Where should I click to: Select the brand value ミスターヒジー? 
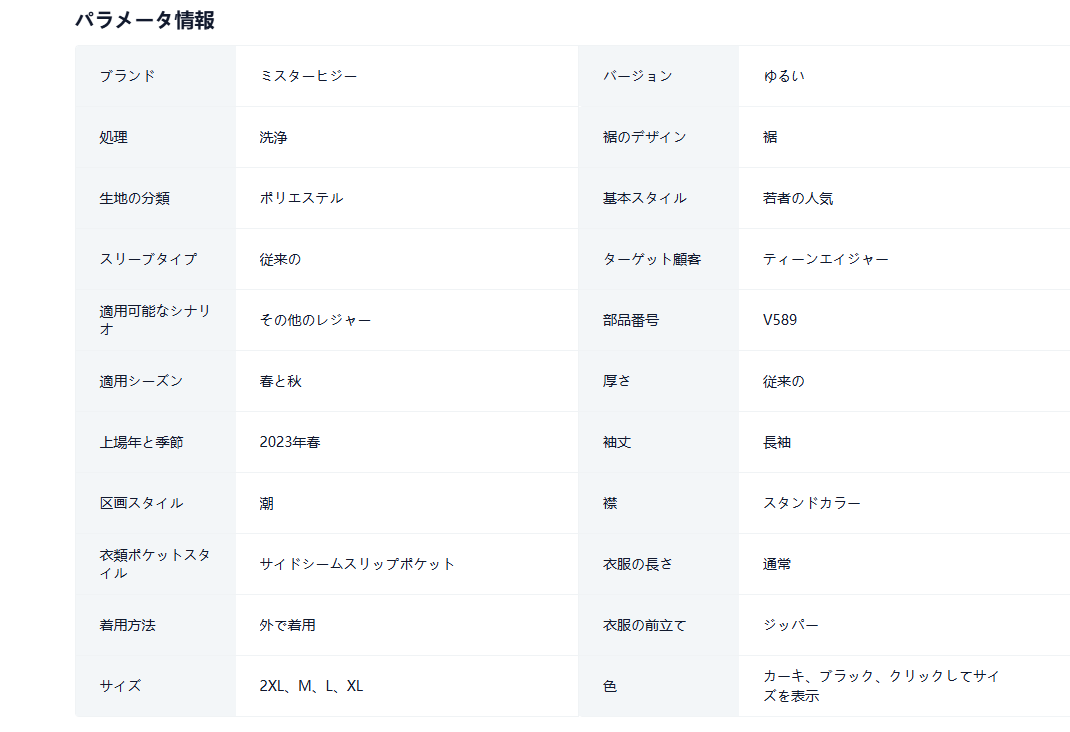tap(308, 76)
